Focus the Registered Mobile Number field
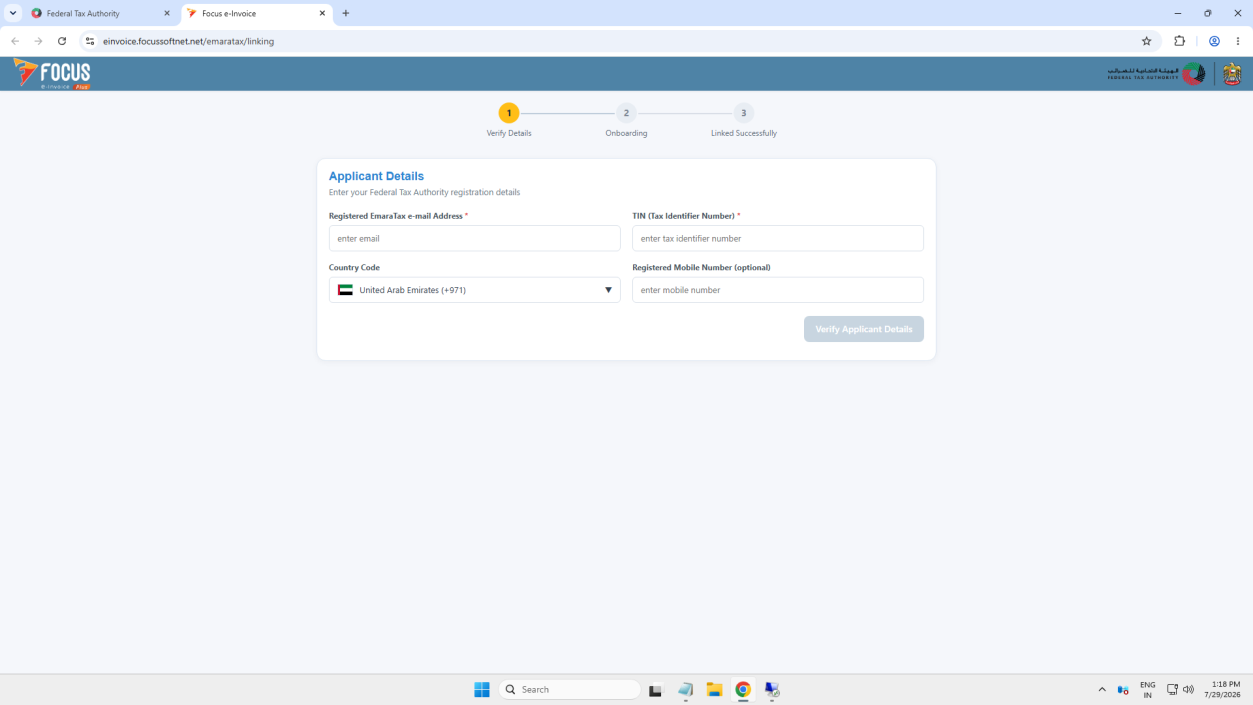The image size is (1253, 705). (x=777, y=290)
